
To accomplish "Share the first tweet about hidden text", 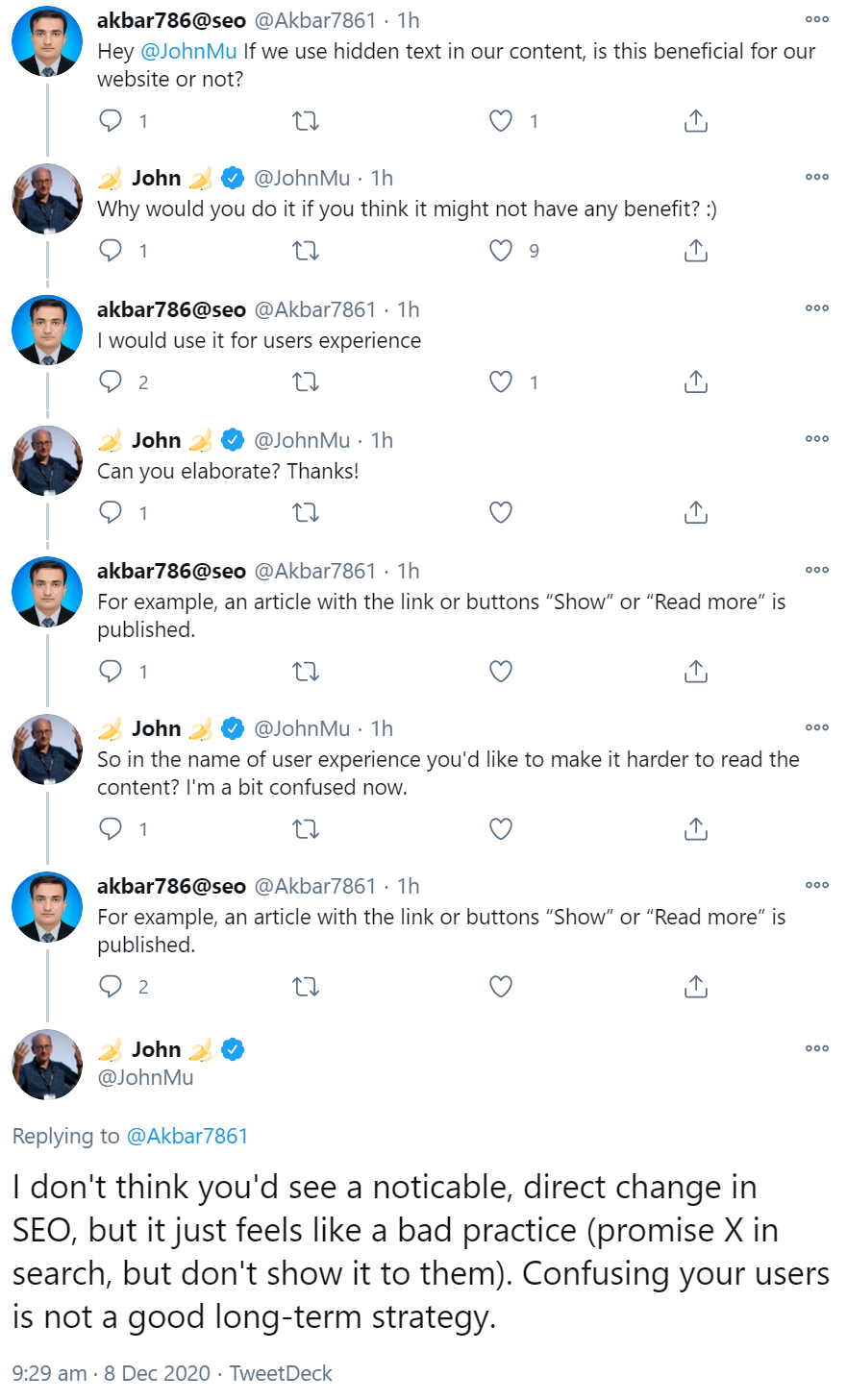I will [695, 121].
